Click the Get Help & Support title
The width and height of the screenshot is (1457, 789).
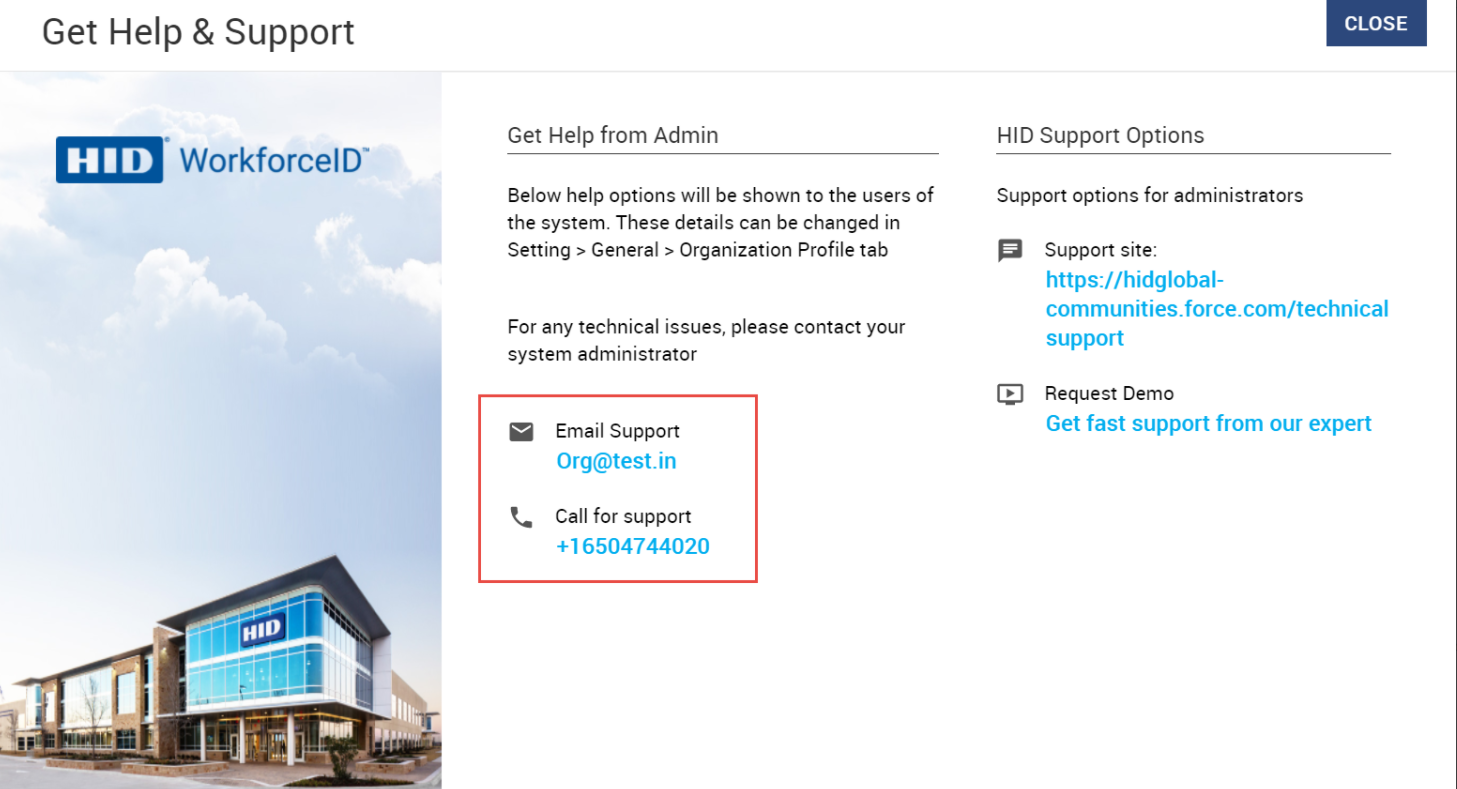[198, 32]
